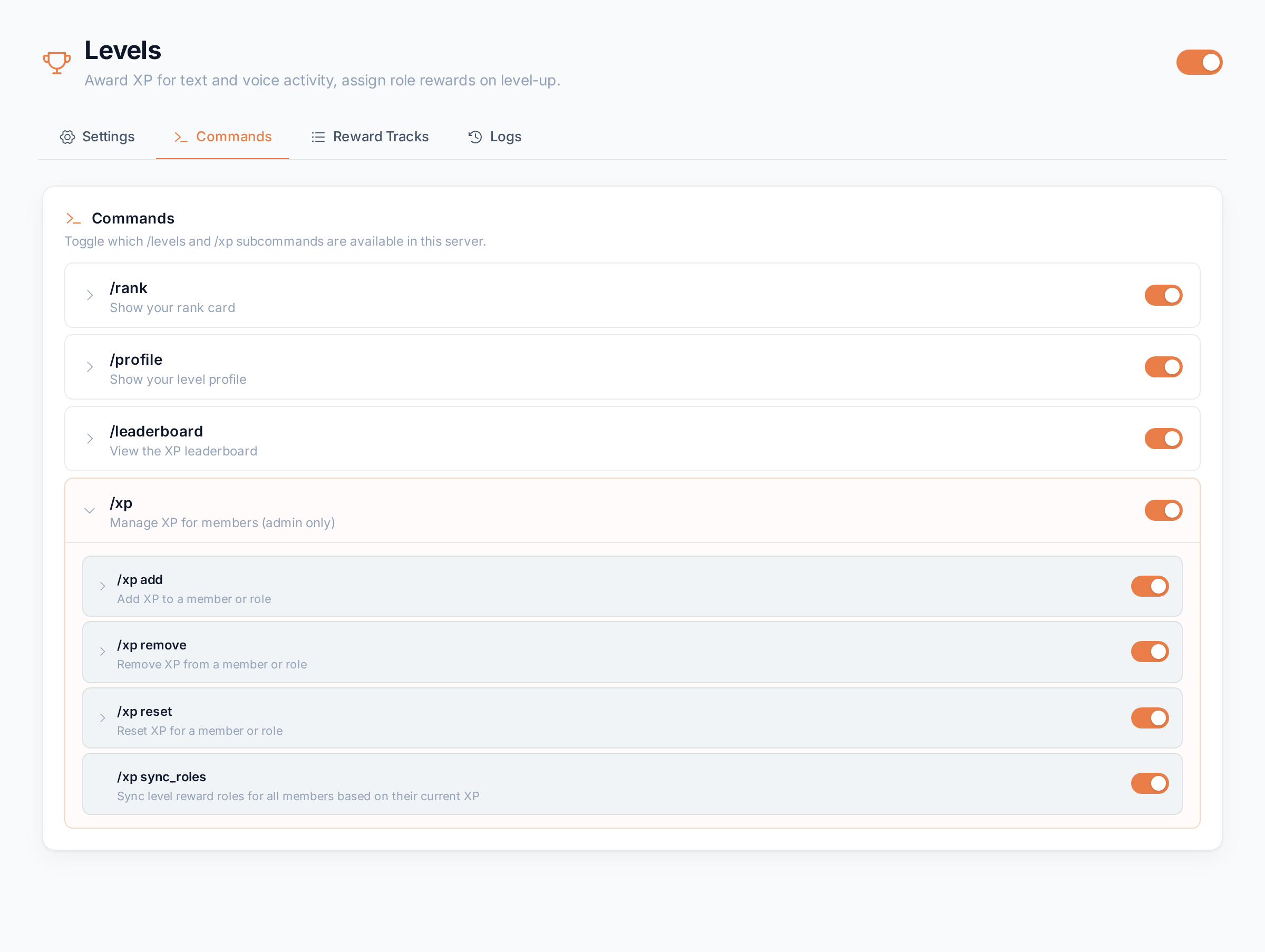
Task: Expand the /xp add subcommand chevron
Action: [x=102, y=586]
